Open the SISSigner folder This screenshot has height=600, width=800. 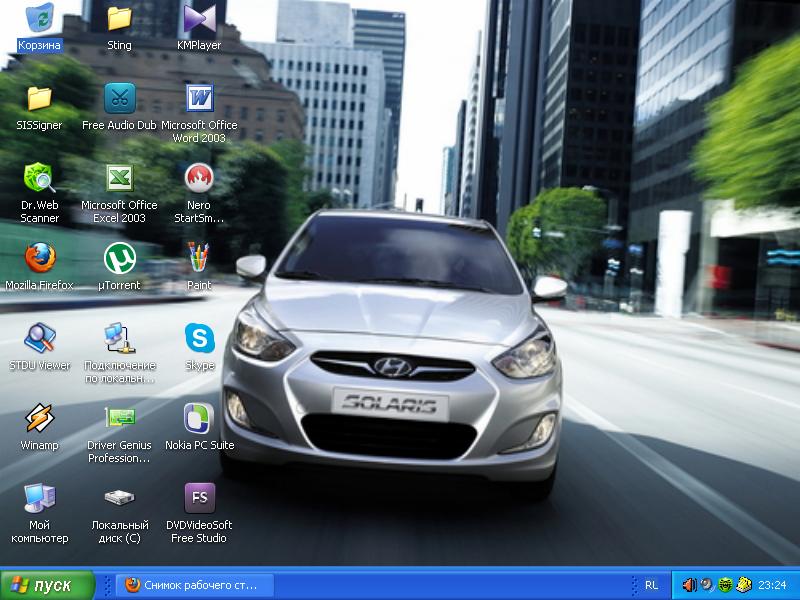pos(39,99)
